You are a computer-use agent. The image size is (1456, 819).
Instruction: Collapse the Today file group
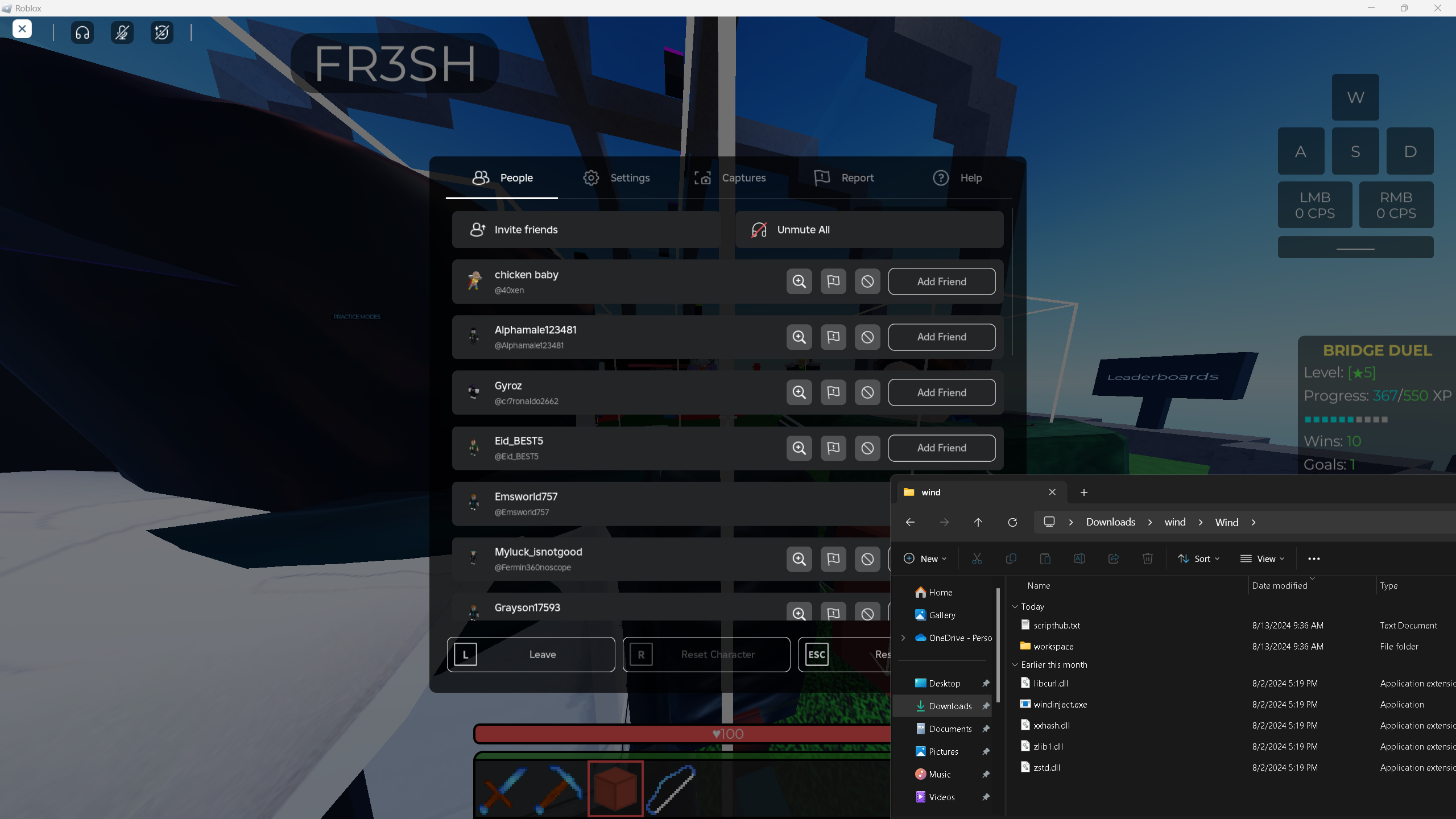(x=1015, y=607)
